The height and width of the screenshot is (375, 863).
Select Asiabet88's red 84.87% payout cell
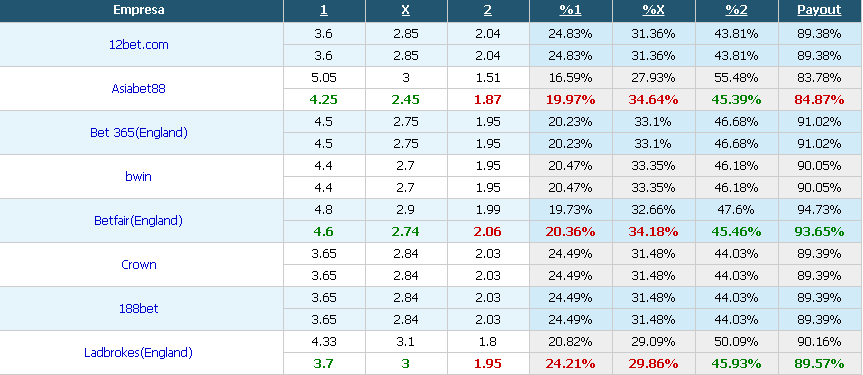tap(819, 100)
